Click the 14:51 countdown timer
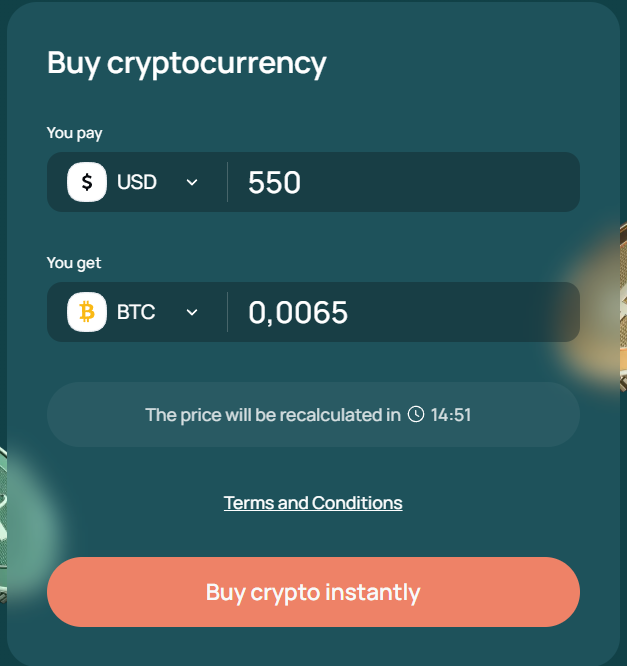Image resolution: width=627 pixels, height=666 pixels. 451,414
